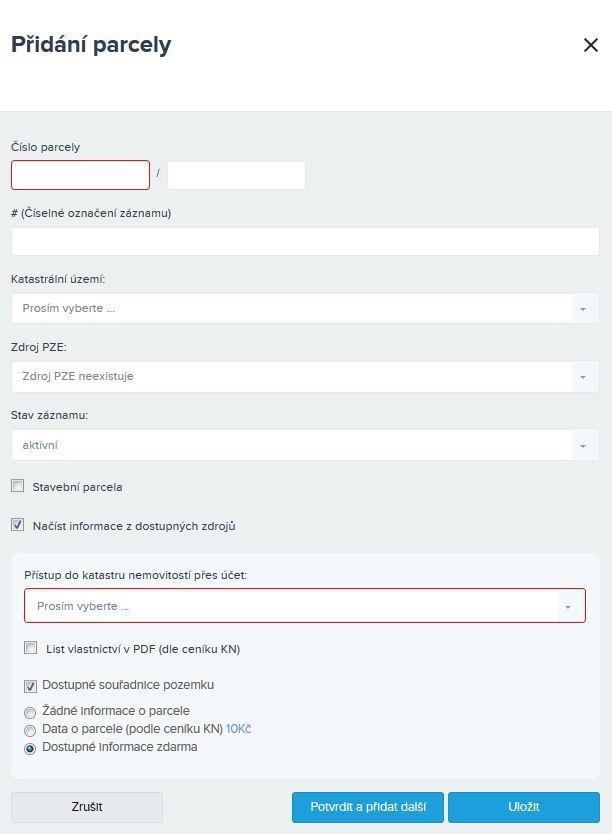Click the 10Kč price link

[x=238, y=729]
